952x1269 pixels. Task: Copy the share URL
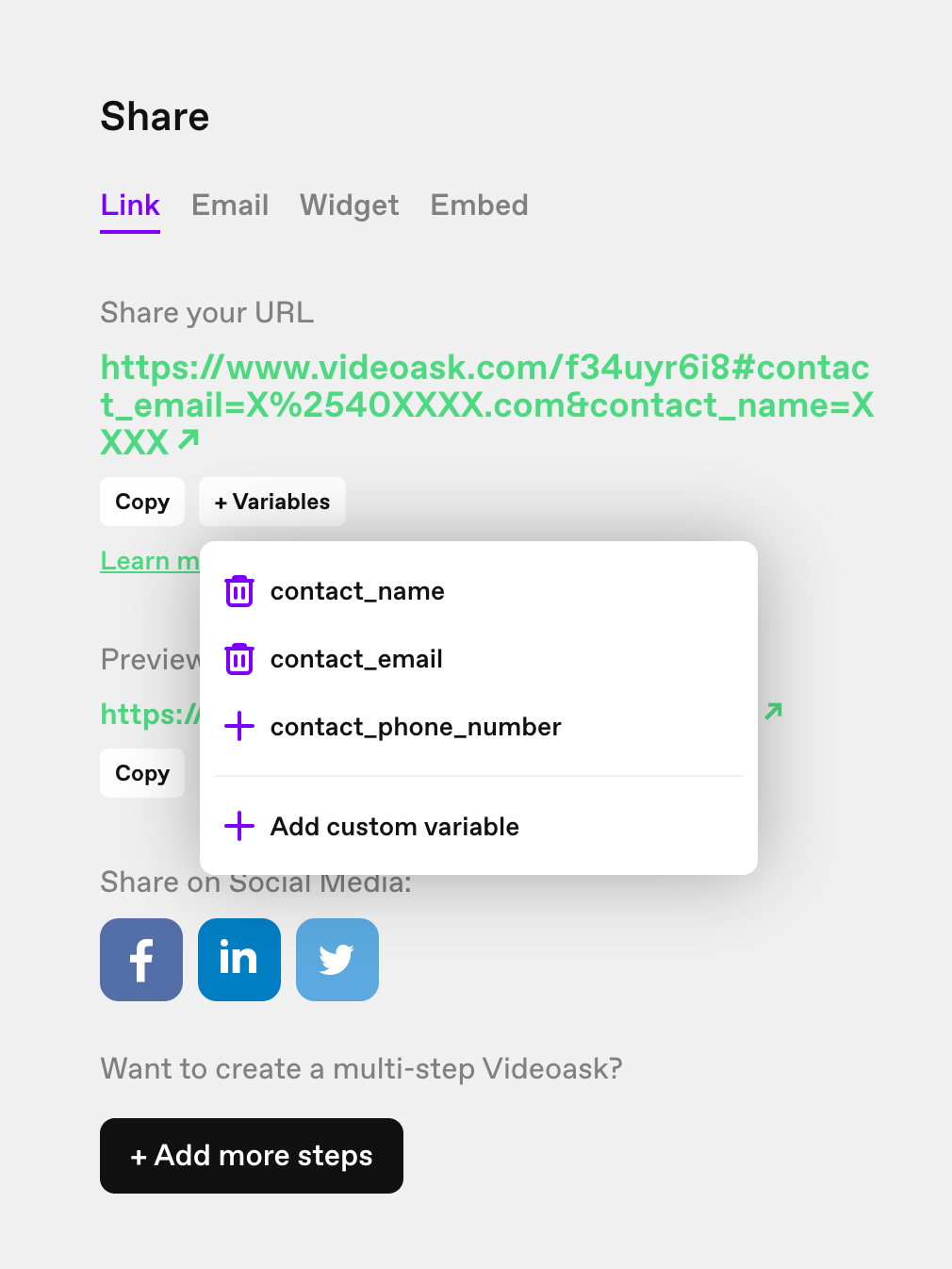pos(142,502)
